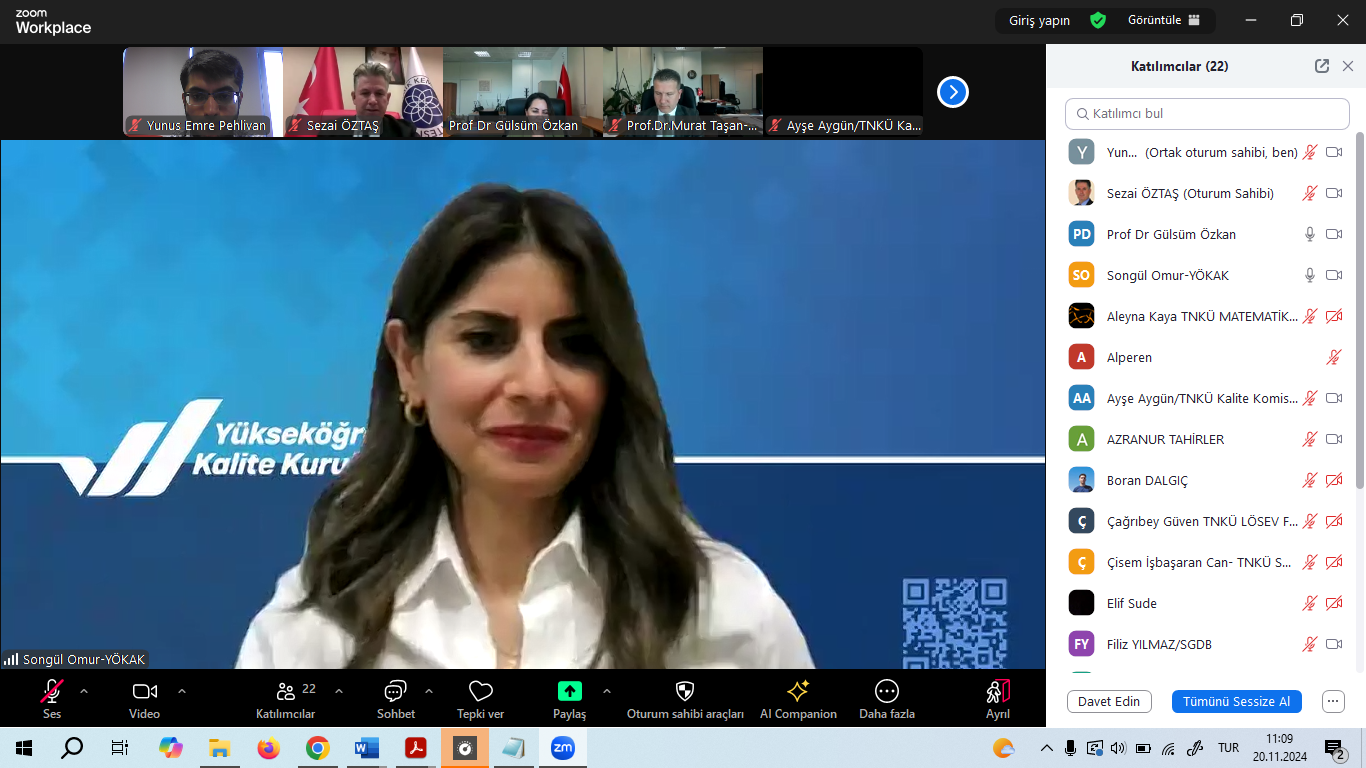
Task: Click Prof Dr Gülsüm Özkan camera icon
Action: [x=1334, y=234]
